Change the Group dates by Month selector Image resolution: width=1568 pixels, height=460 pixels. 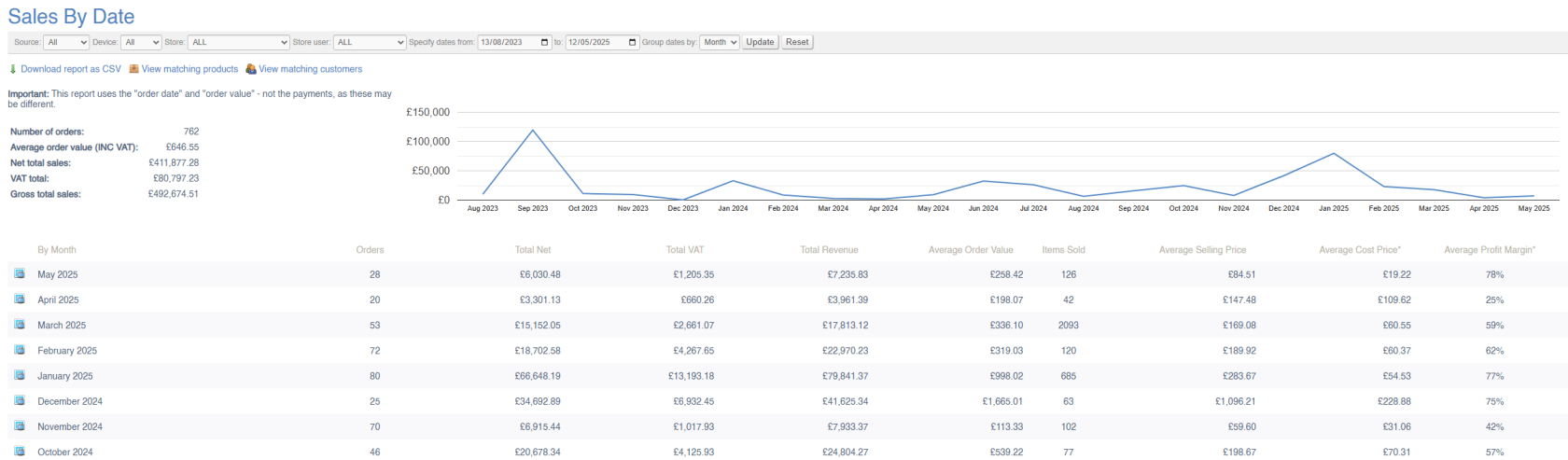tap(719, 42)
